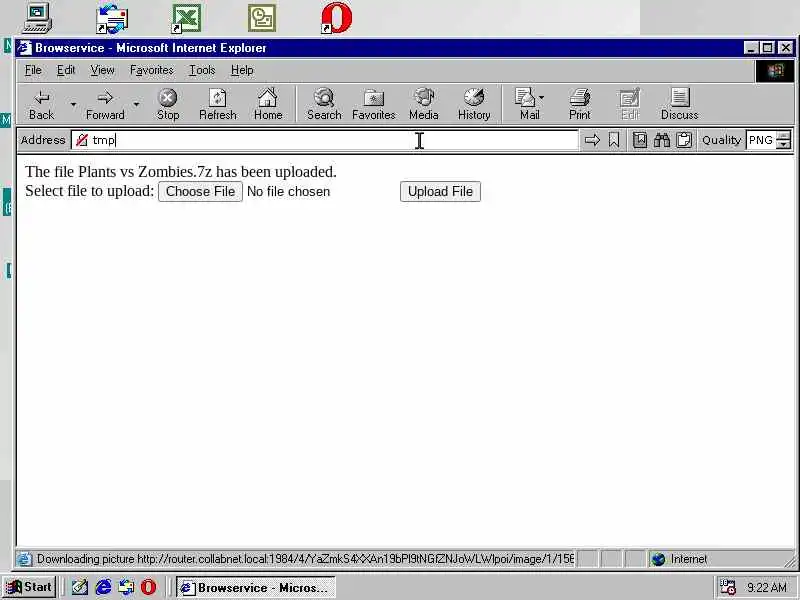The height and width of the screenshot is (600, 800).
Task: Click the 'has been uploaded' message text
Action: click(276, 172)
